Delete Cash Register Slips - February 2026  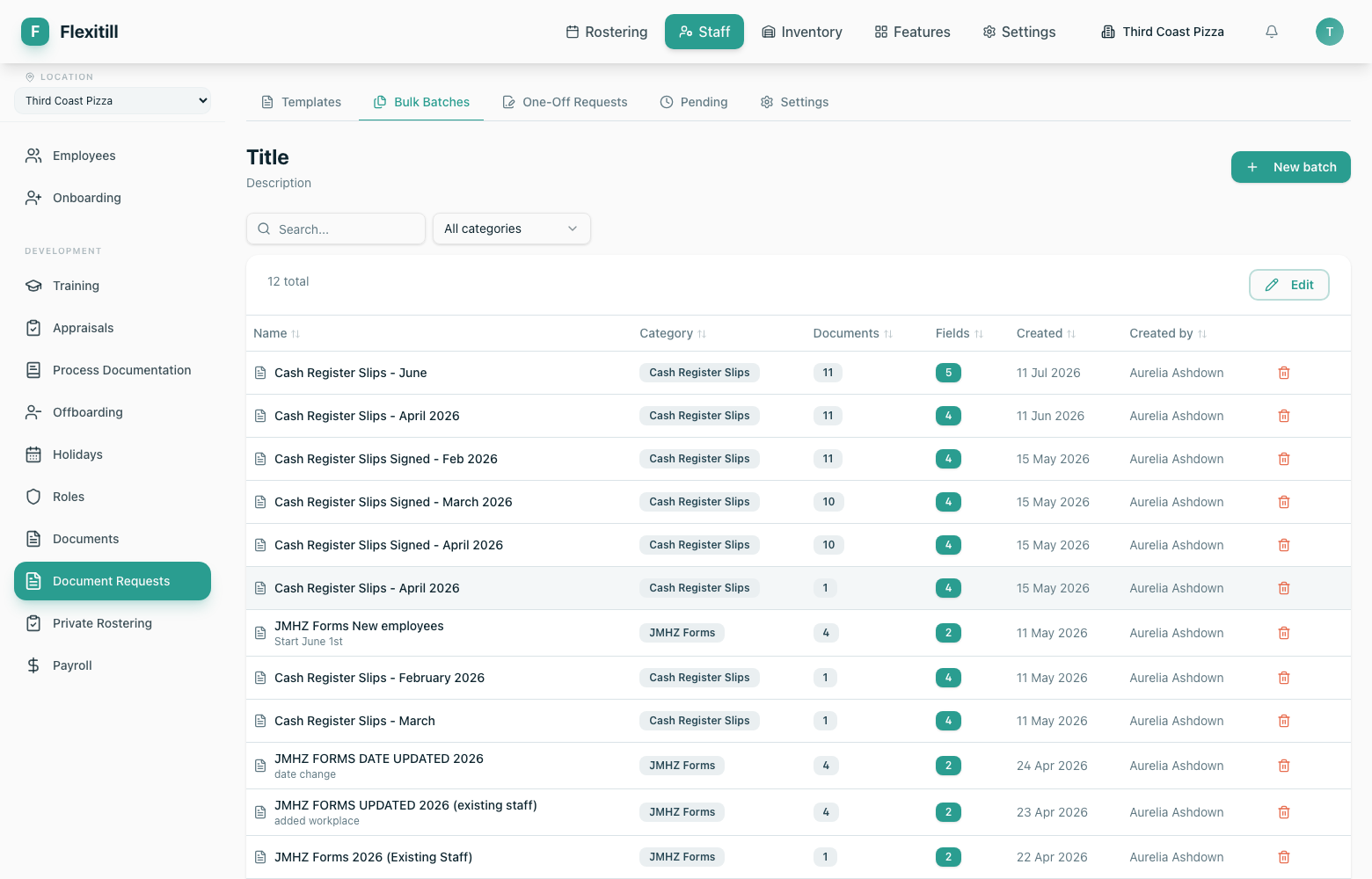pos(1284,678)
